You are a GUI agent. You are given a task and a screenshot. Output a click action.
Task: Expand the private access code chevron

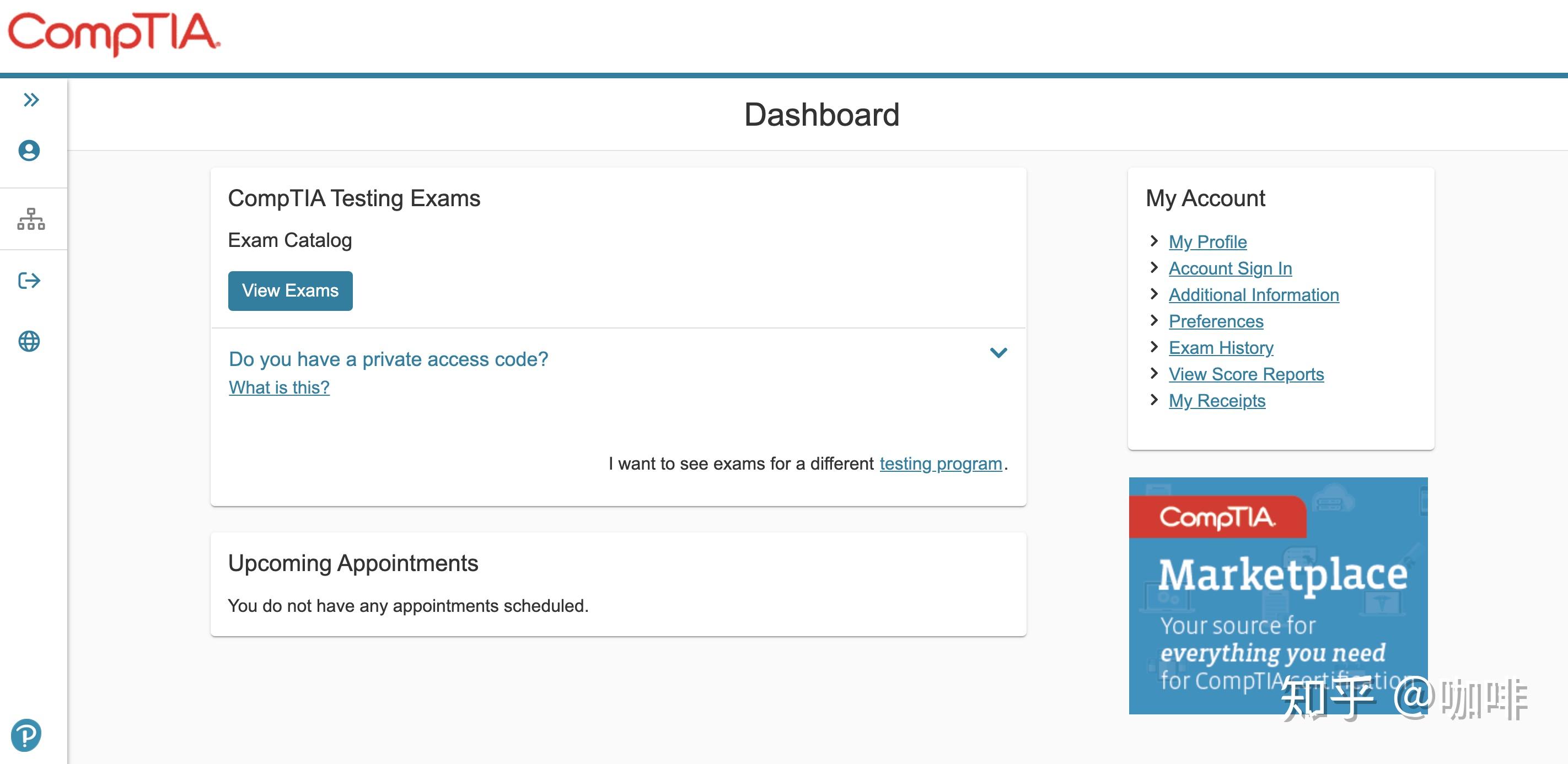998,353
